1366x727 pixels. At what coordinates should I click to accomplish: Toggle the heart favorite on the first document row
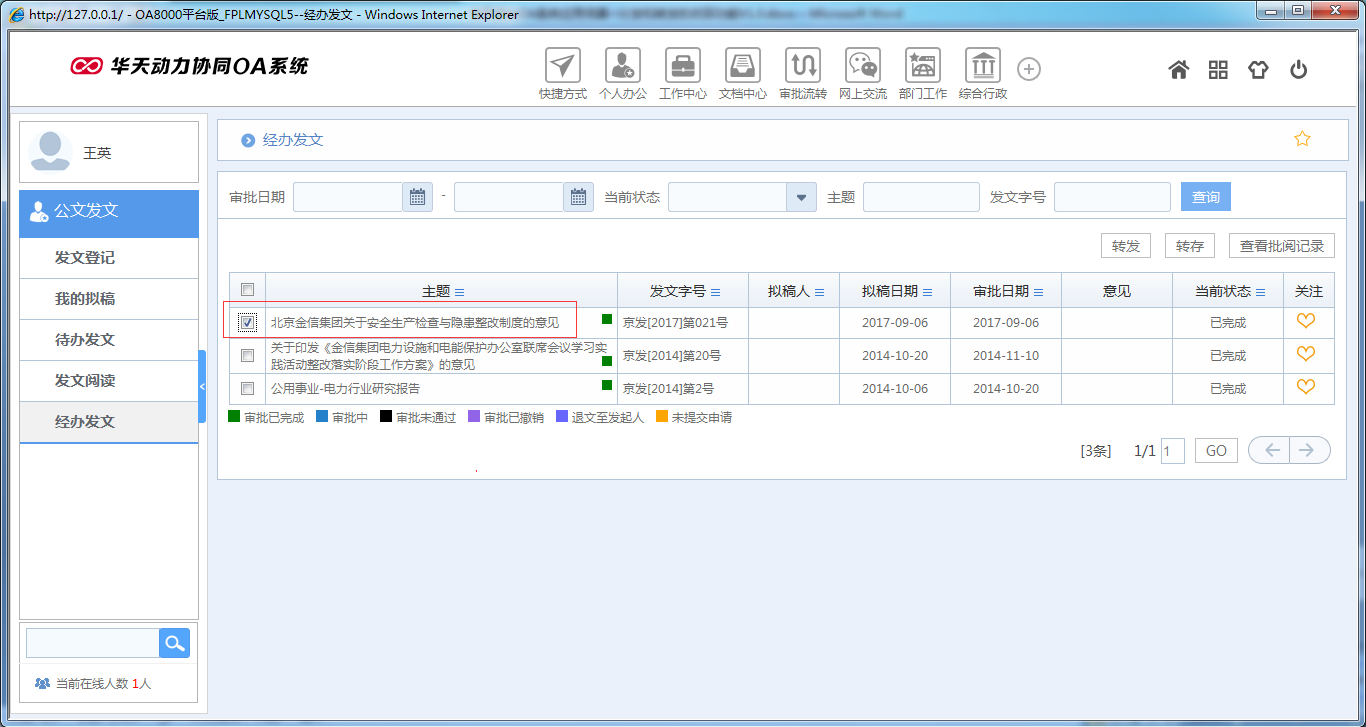click(x=1306, y=320)
